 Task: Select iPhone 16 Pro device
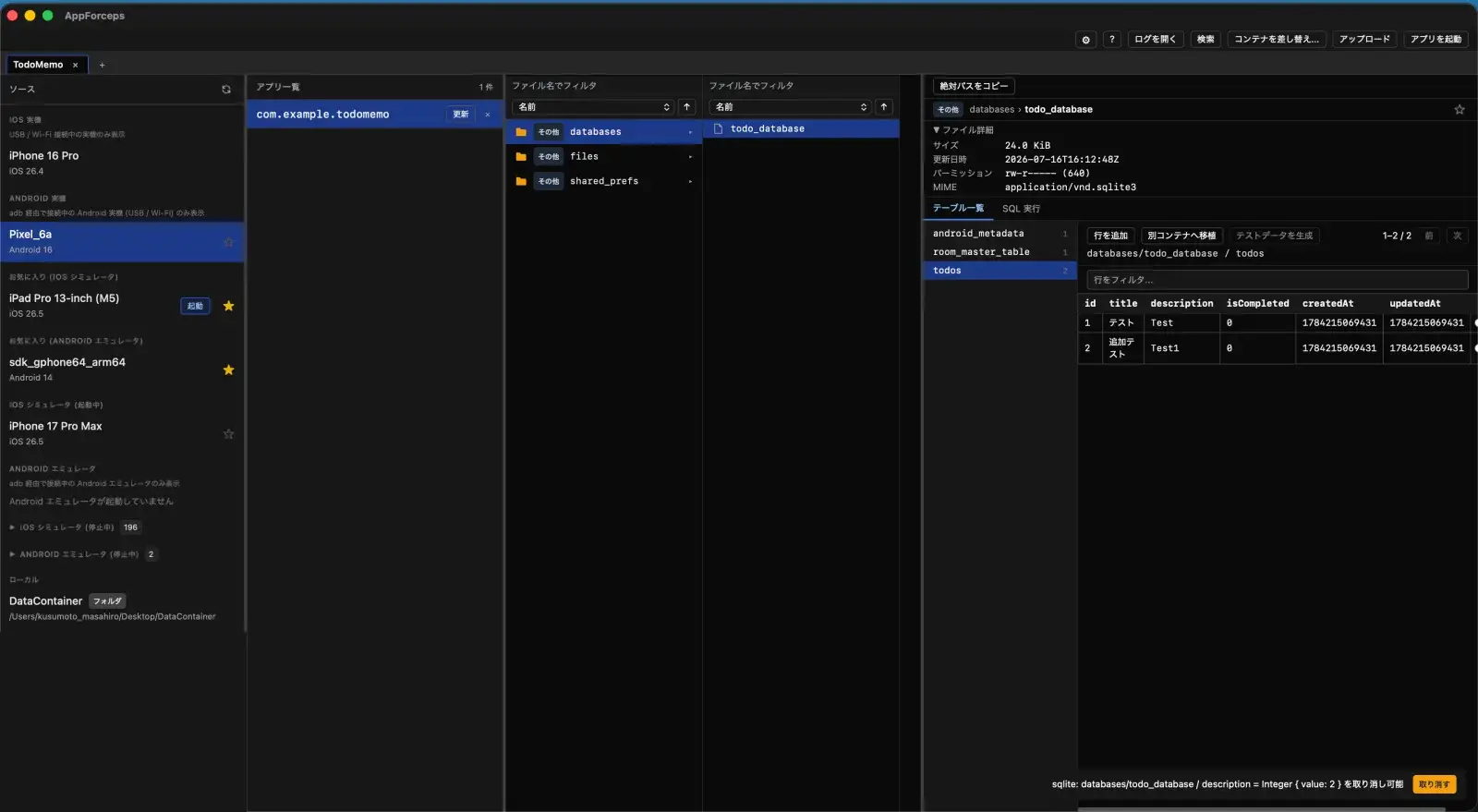tap(122, 163)
